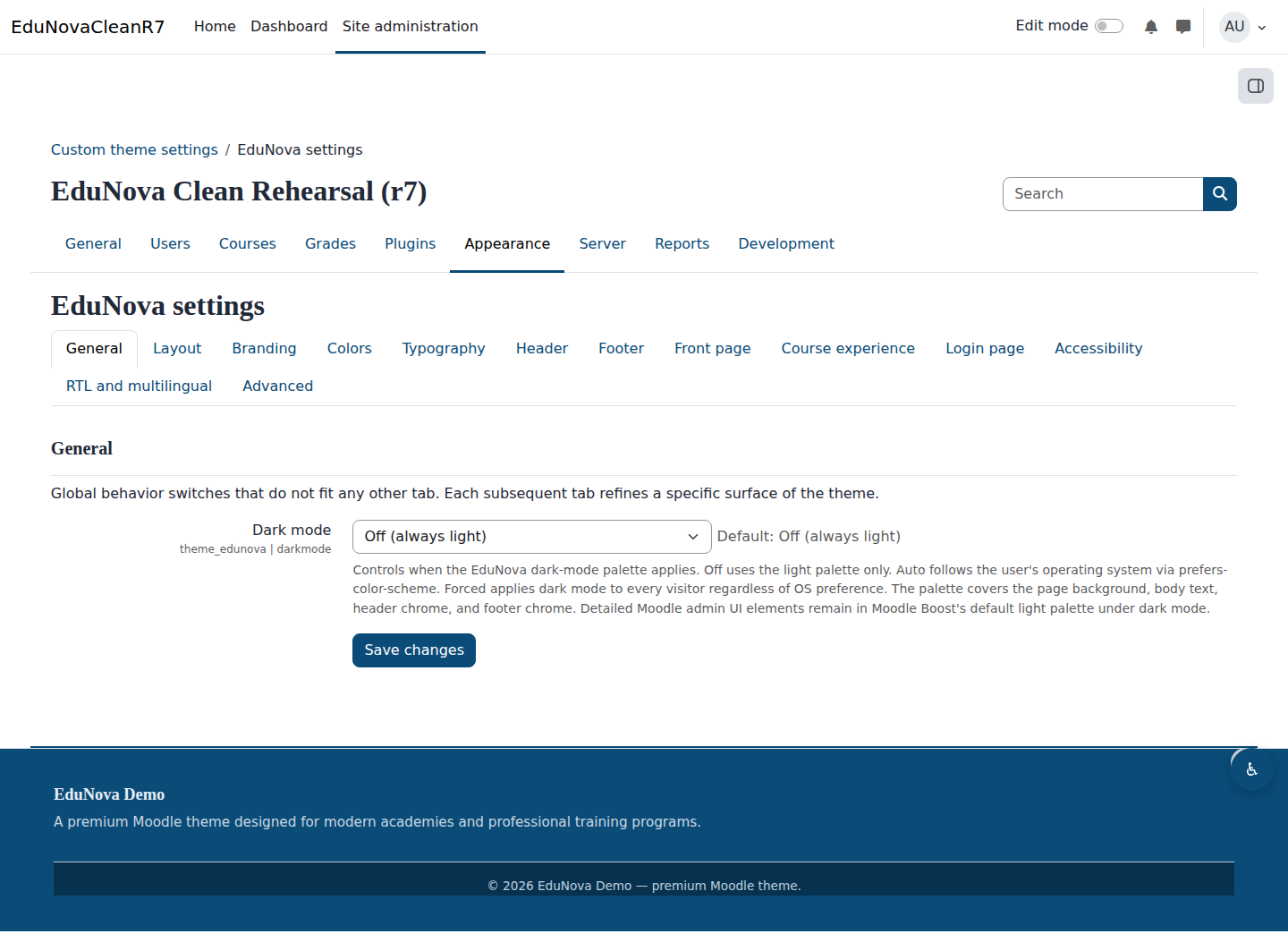This screenshot has height=951, width=1288.
Task: Click the Dark mode setting label
Action: [x=292, y=531]
